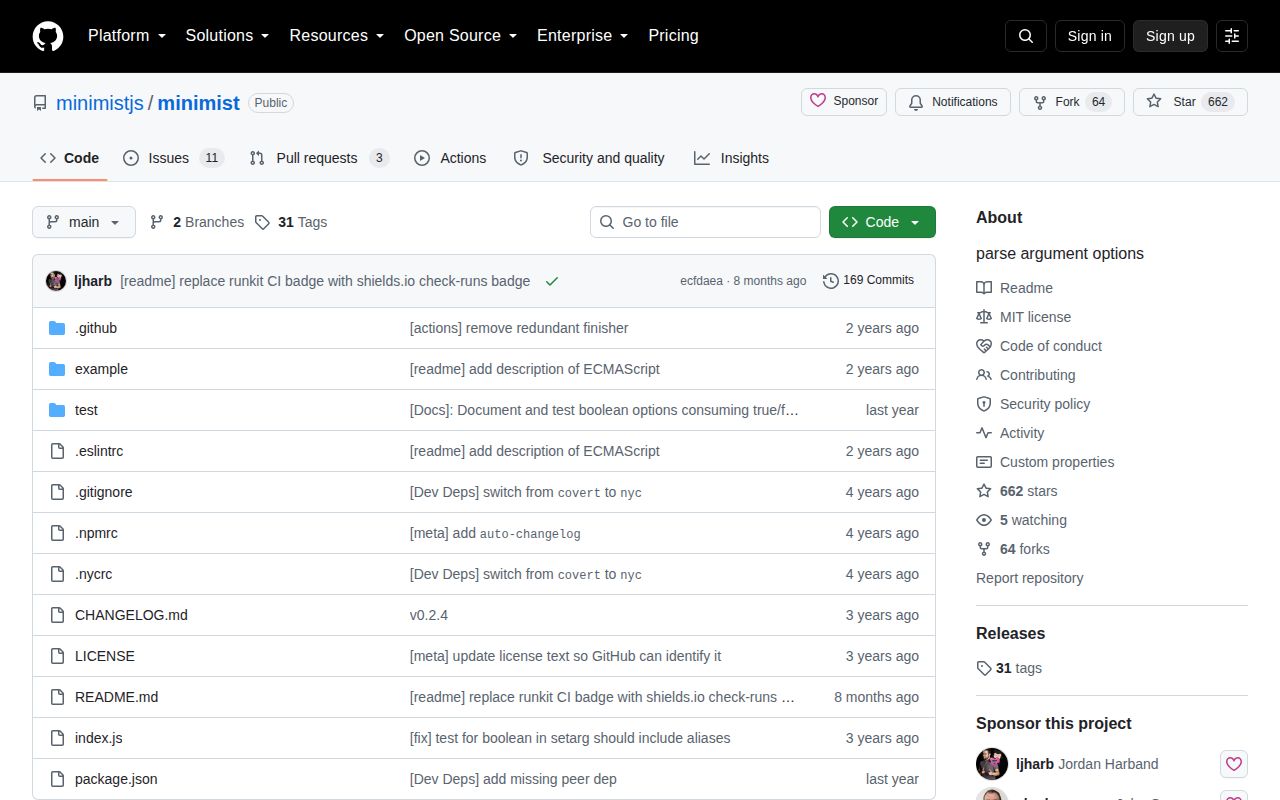View the 5 watching link
Screen dimensions: 1280x800
point(1021,520)
